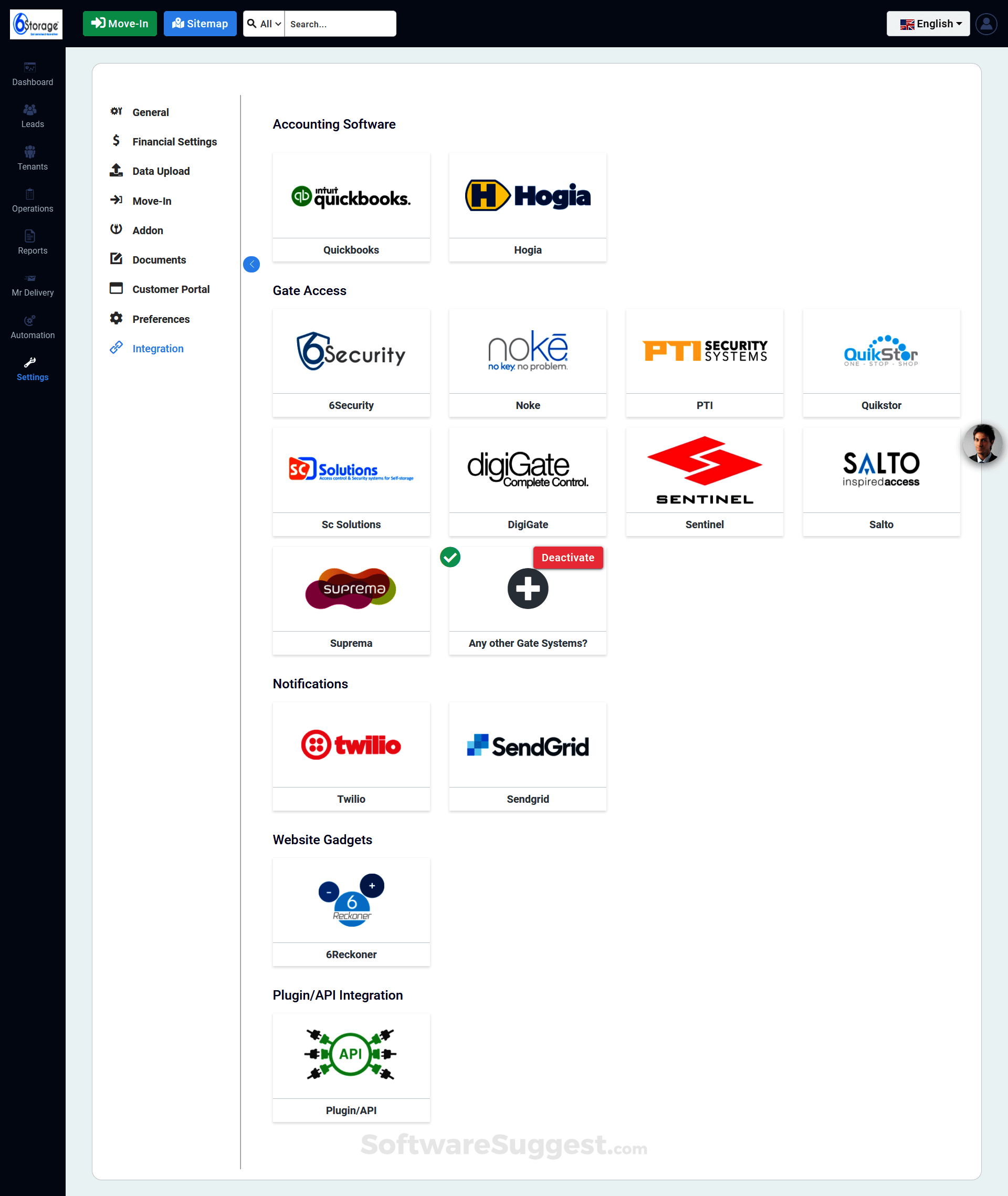Open the English language dropdown
The height and width of the screenshot is (1196, 1008).
tap(928, 24)
